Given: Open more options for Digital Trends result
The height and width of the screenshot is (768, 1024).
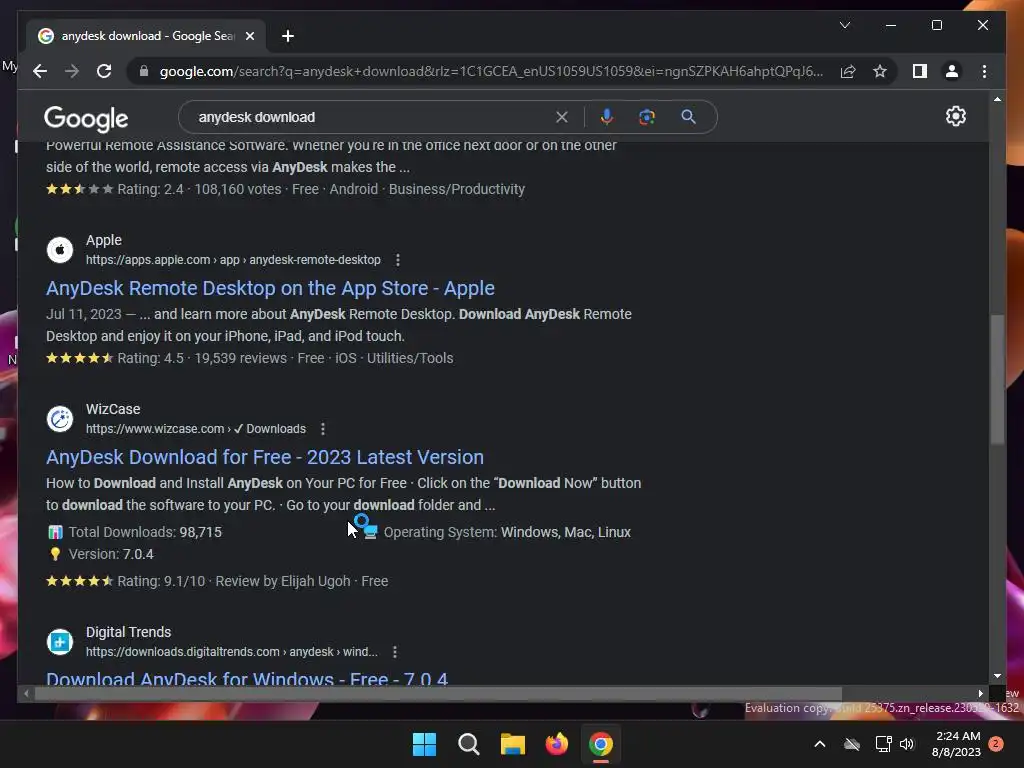Looking at the screenshot, I should pyautogui.click(x=394, y=652).
